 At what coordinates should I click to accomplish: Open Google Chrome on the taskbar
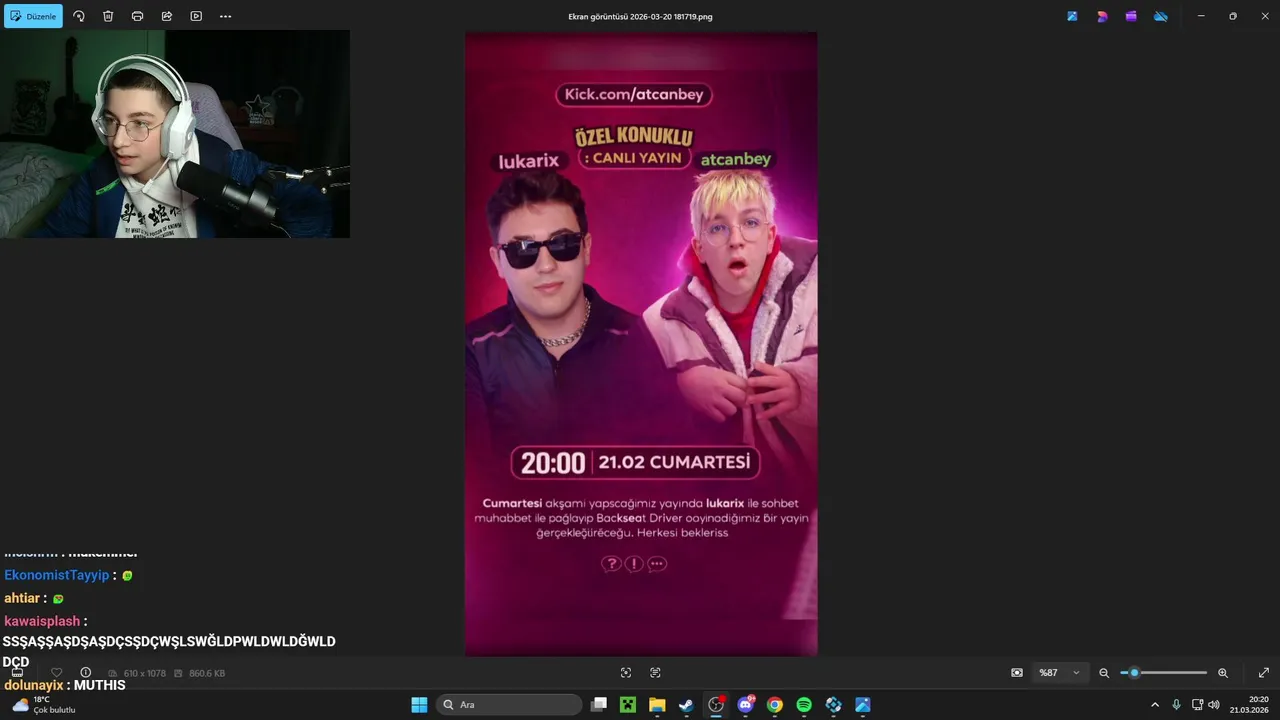774,705
